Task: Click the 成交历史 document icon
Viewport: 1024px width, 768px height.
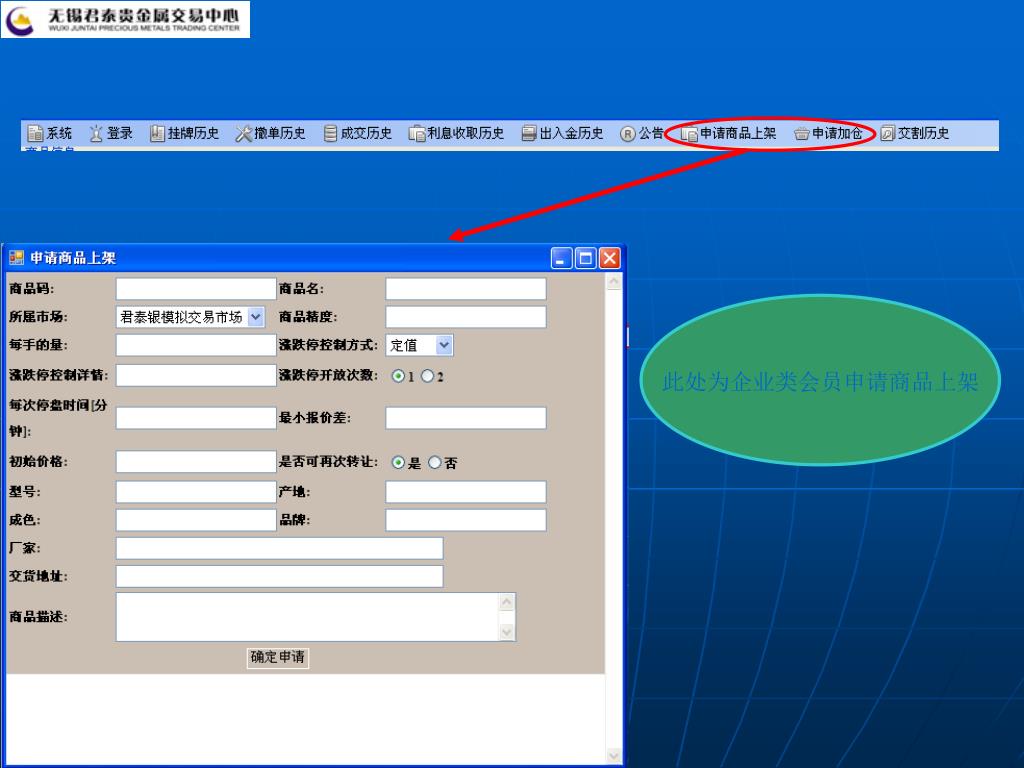Action: 330,133
